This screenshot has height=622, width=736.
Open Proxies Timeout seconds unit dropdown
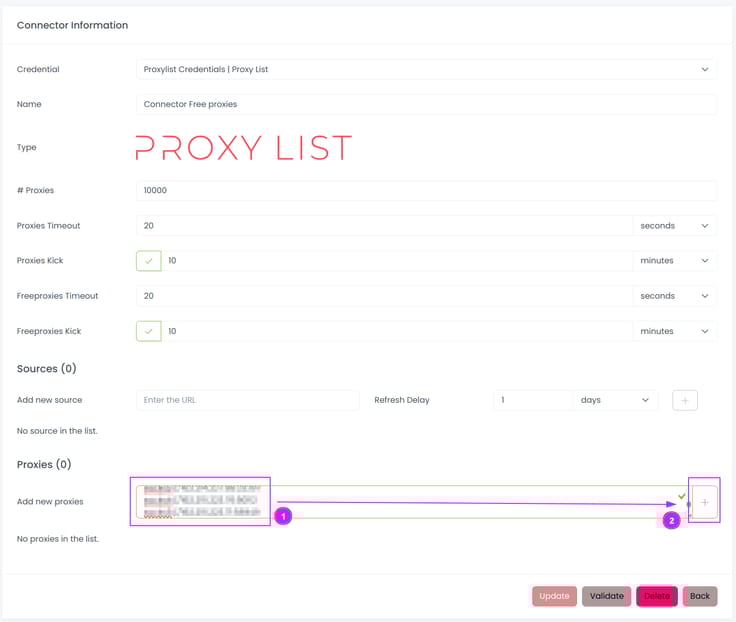pyautogui.click(x=675, y=226)
